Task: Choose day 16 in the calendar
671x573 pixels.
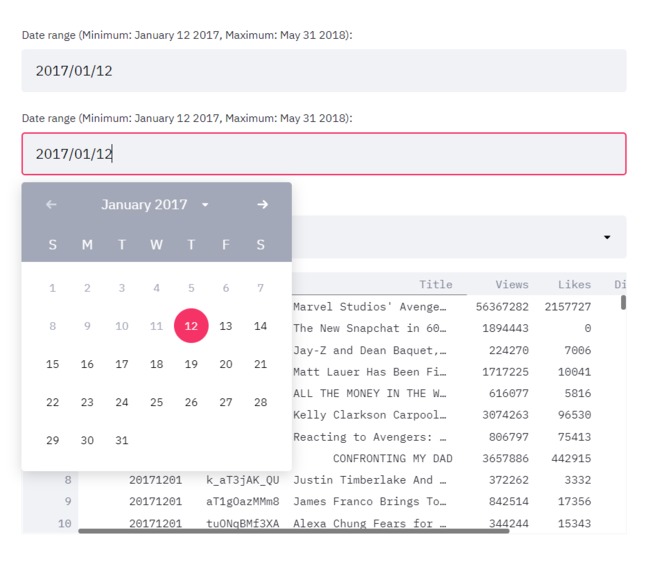Action: pos(87,364)
